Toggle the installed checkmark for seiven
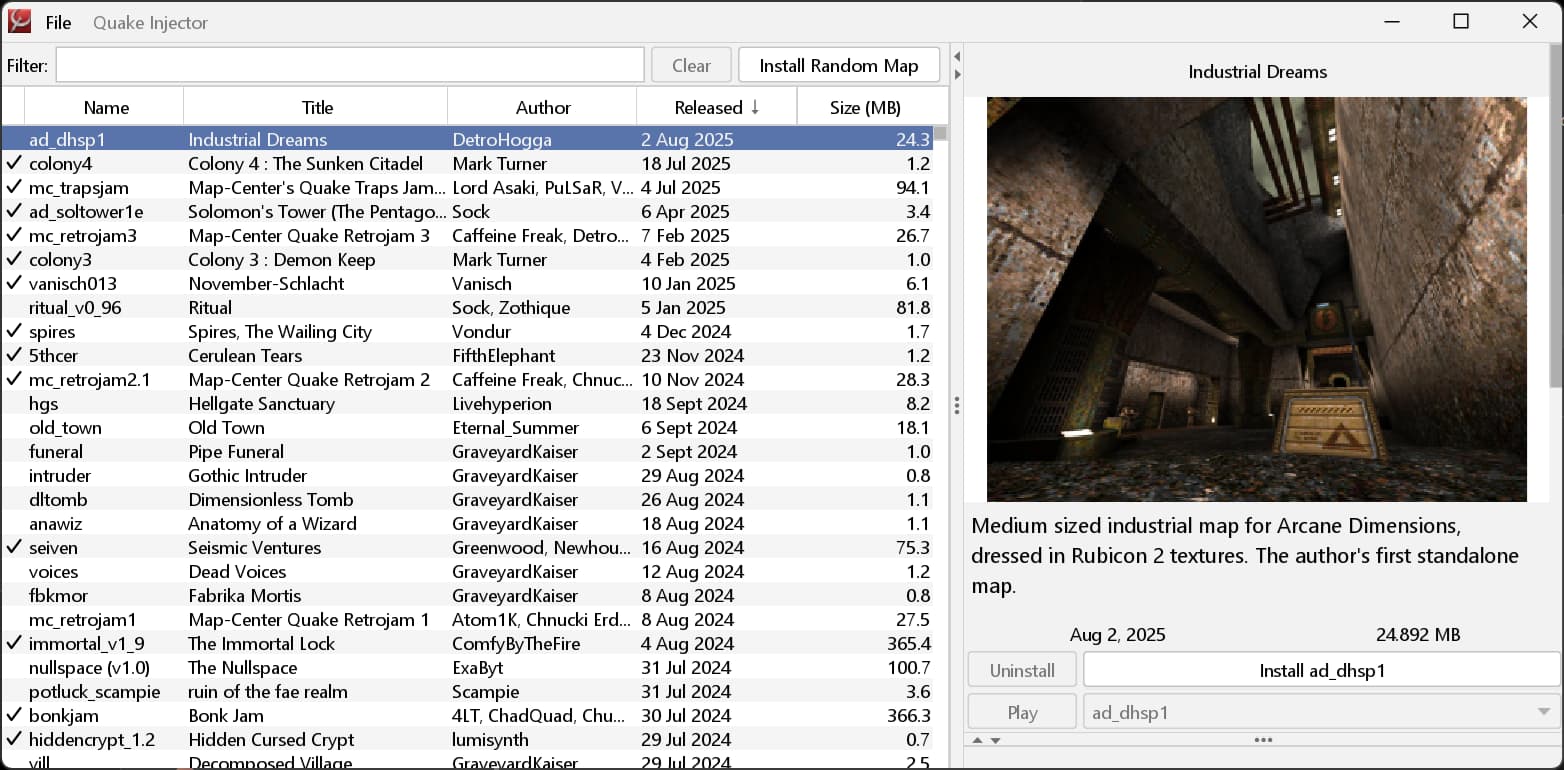Screen dimensions: 1564x770 tap(14, 547)
